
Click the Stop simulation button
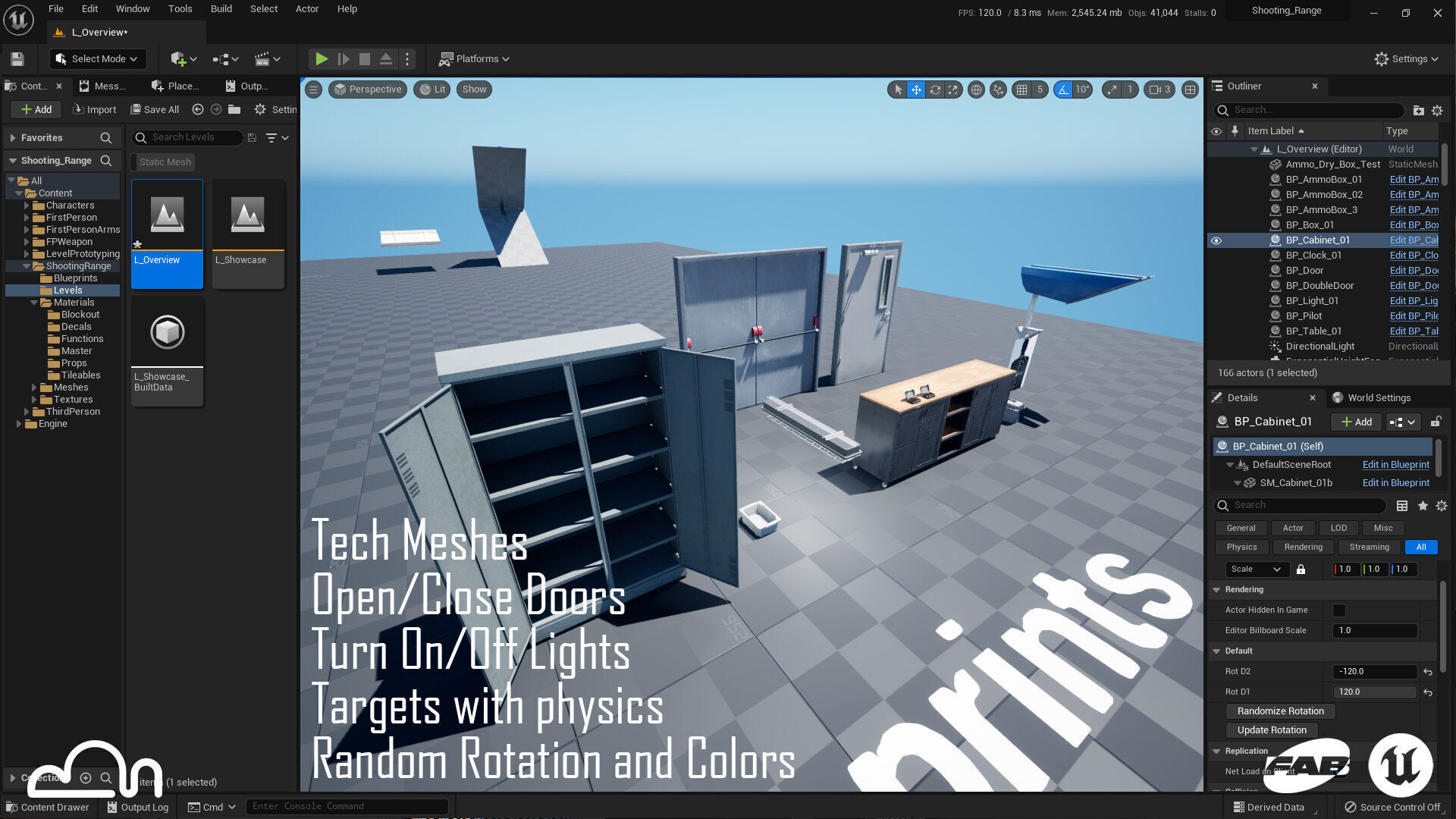365,59
